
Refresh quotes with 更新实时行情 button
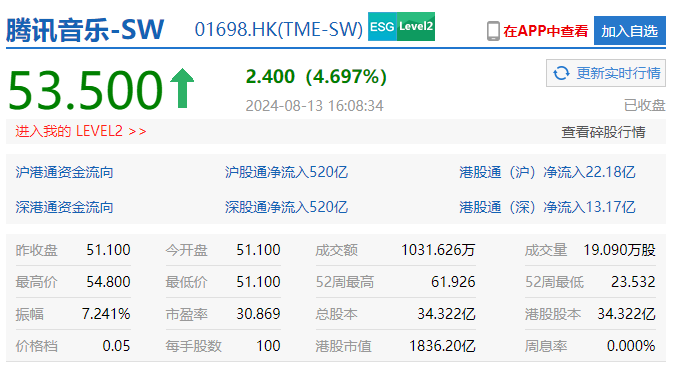coord(606,73)
